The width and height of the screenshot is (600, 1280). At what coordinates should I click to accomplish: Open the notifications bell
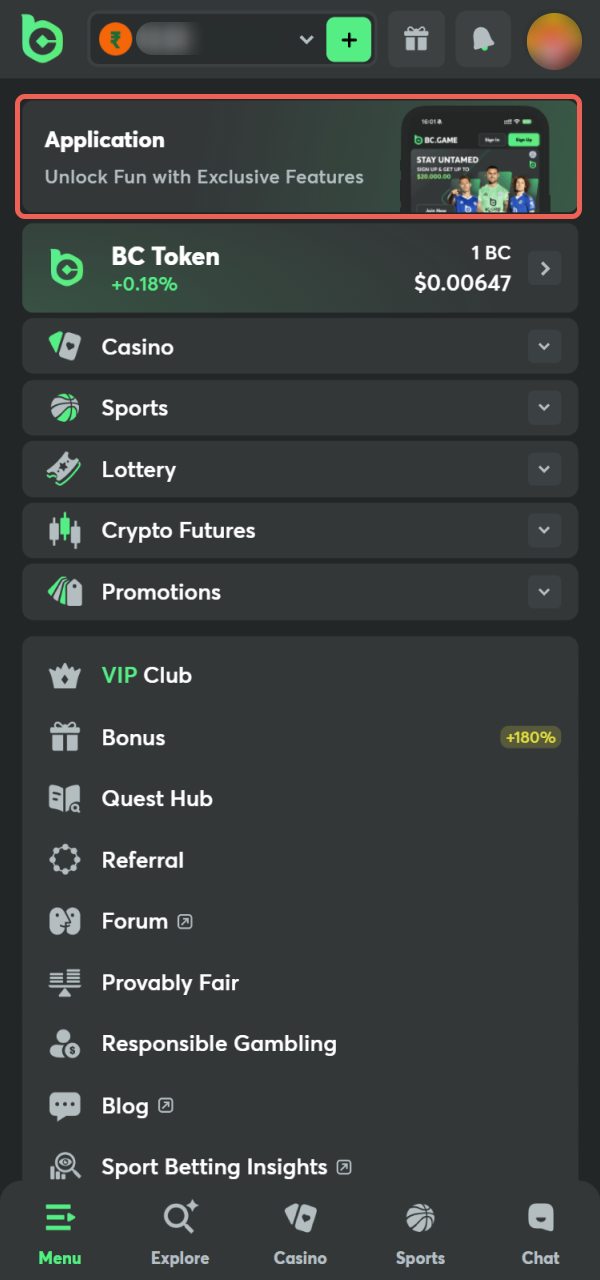pos(483,39)
